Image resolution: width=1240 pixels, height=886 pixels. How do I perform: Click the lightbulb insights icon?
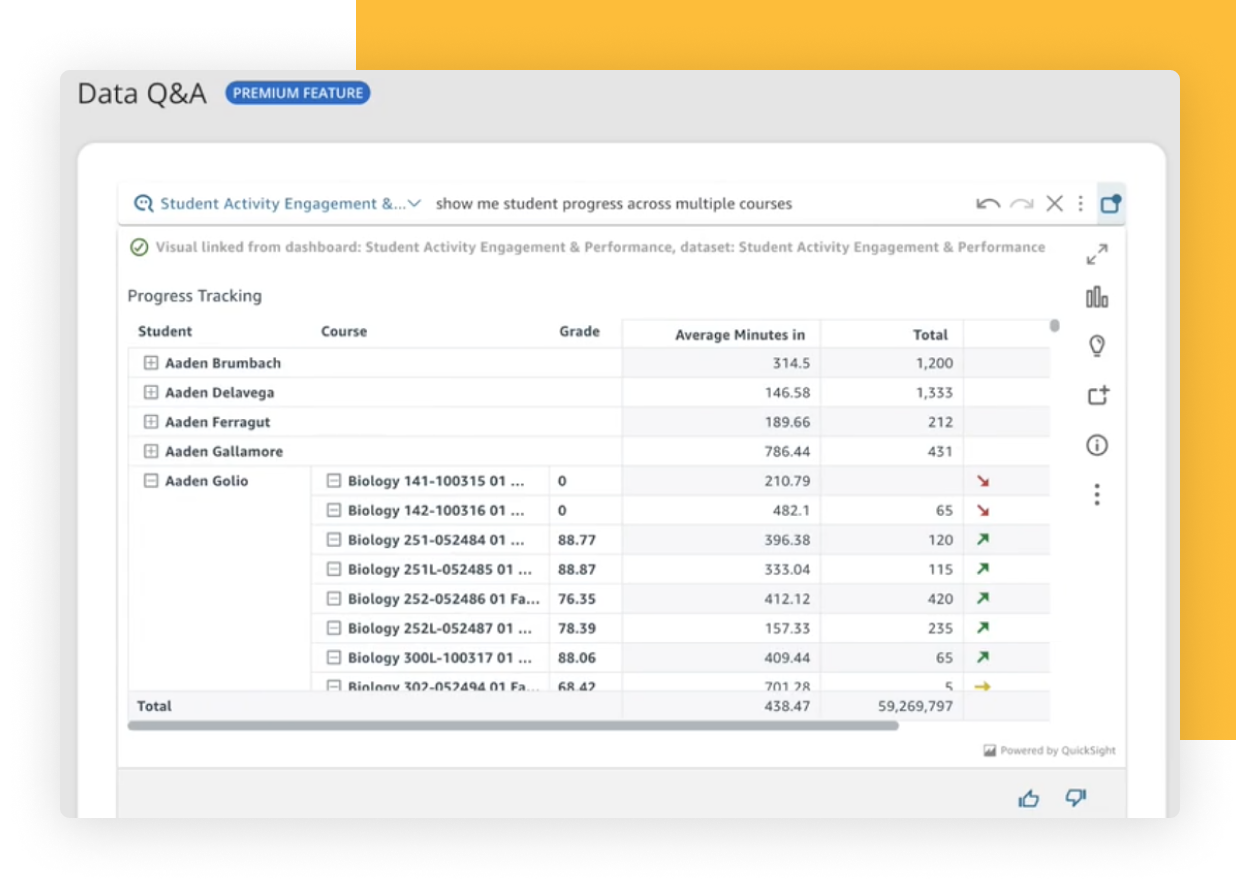pos(1097,346)
